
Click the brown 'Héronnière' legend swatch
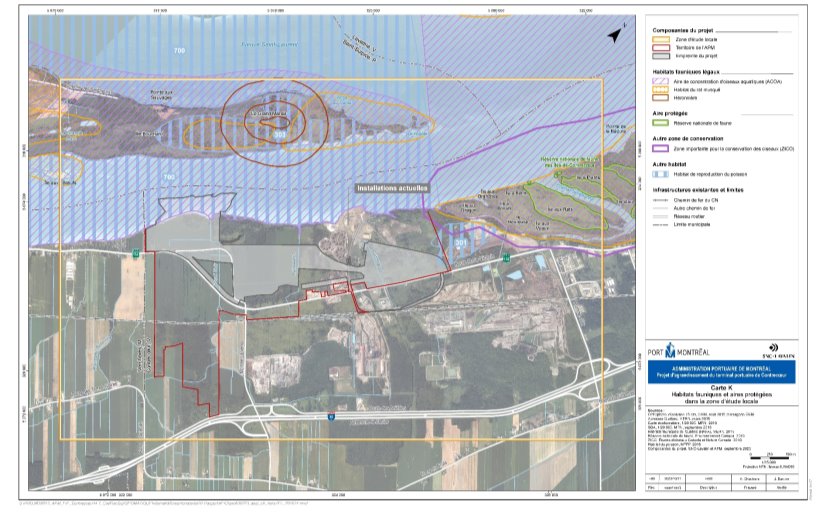pos(661,97)
